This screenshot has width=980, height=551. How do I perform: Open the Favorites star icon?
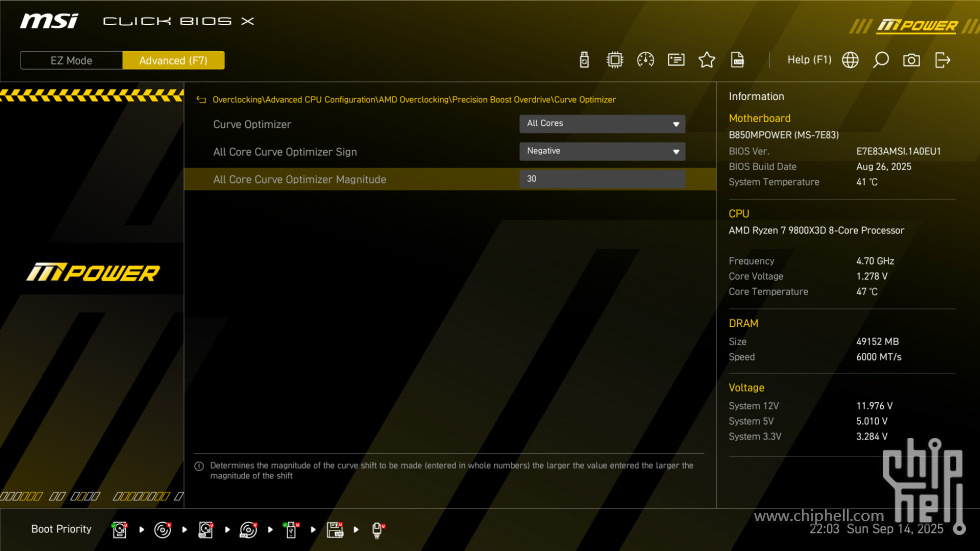coord(707,60)
